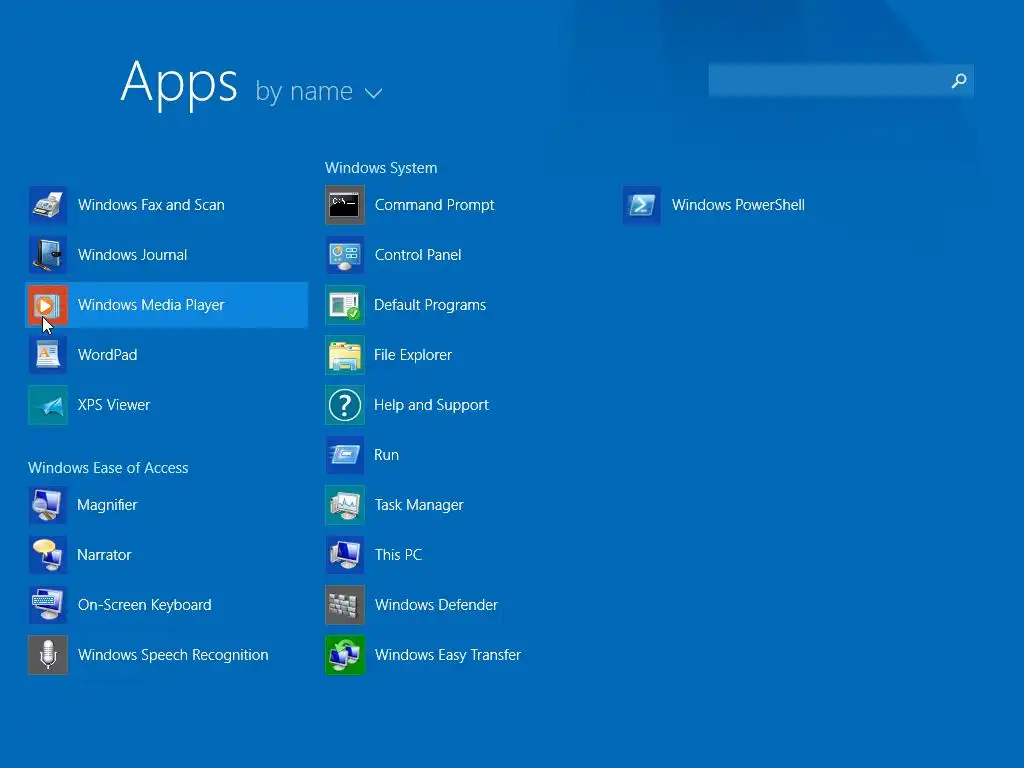
Task: Open the On-Screen Keyboard icon
Action: click(48, 605)
